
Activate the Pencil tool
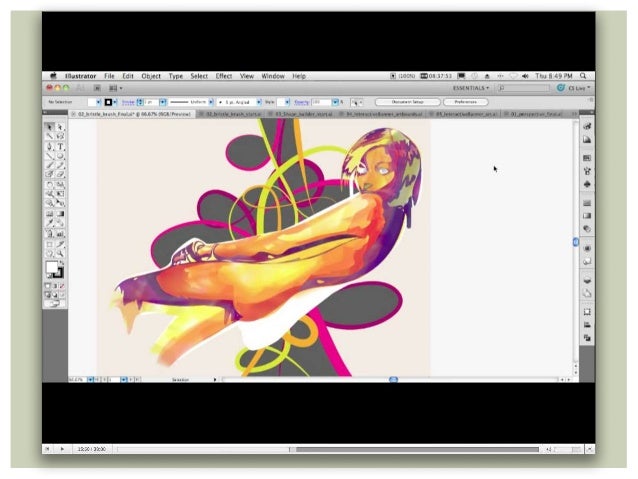(60, 165)
